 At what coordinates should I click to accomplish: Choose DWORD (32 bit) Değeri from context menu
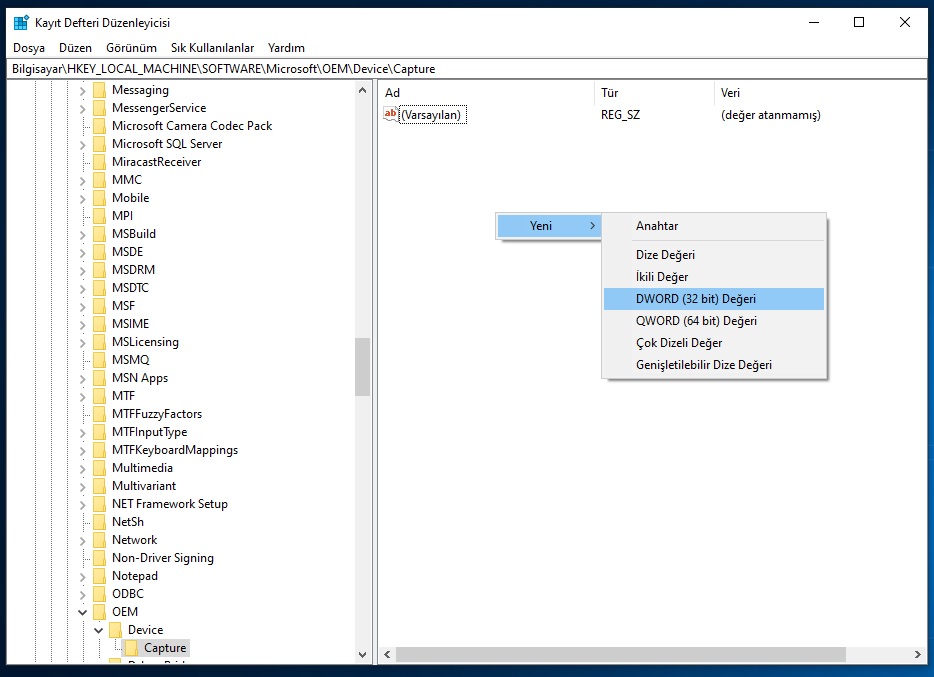point(696,299)
